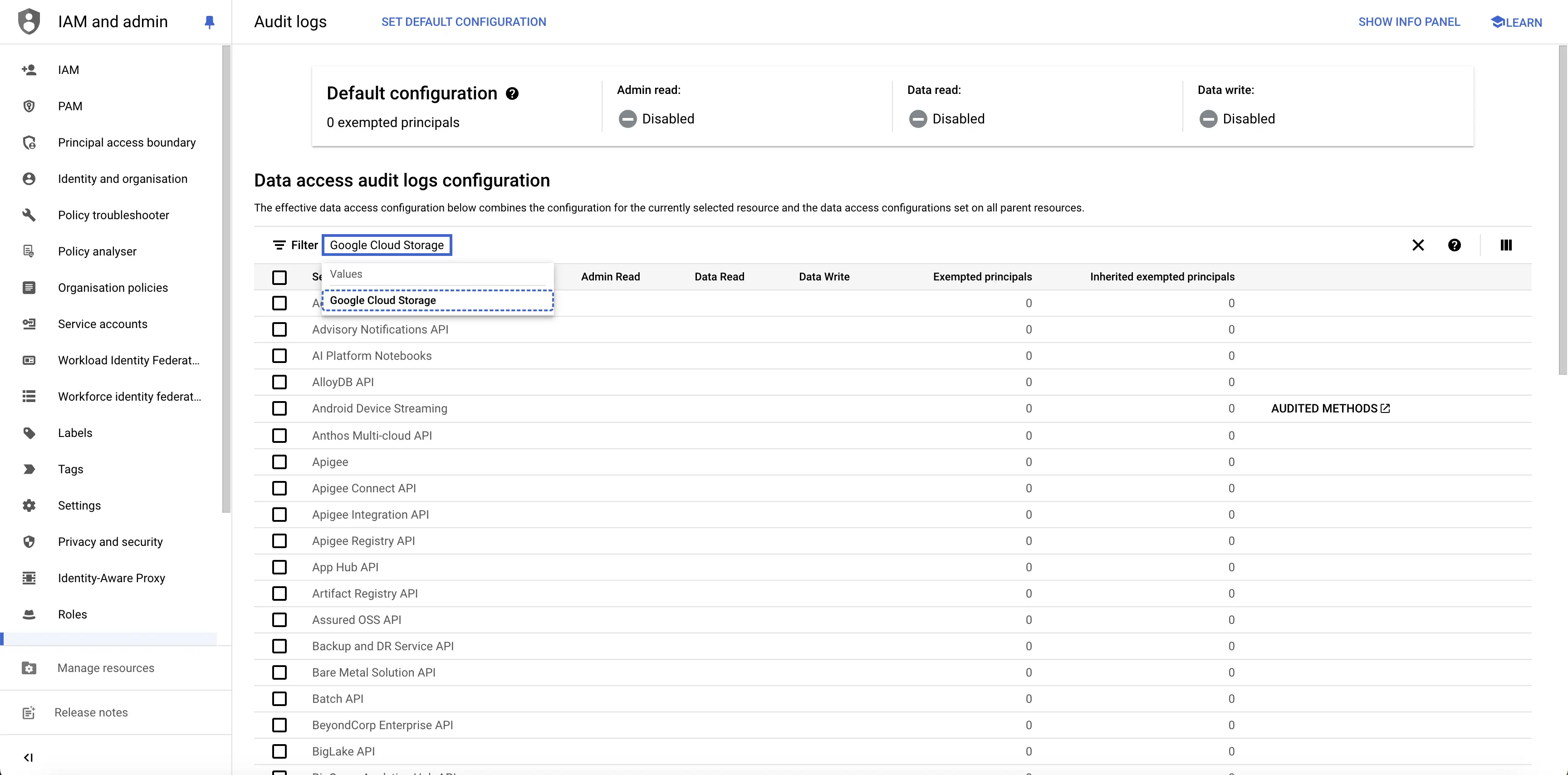The image size is (1568, 775).
Task: Check the AlloyDB API checkbox
Action: click(279, 382)
